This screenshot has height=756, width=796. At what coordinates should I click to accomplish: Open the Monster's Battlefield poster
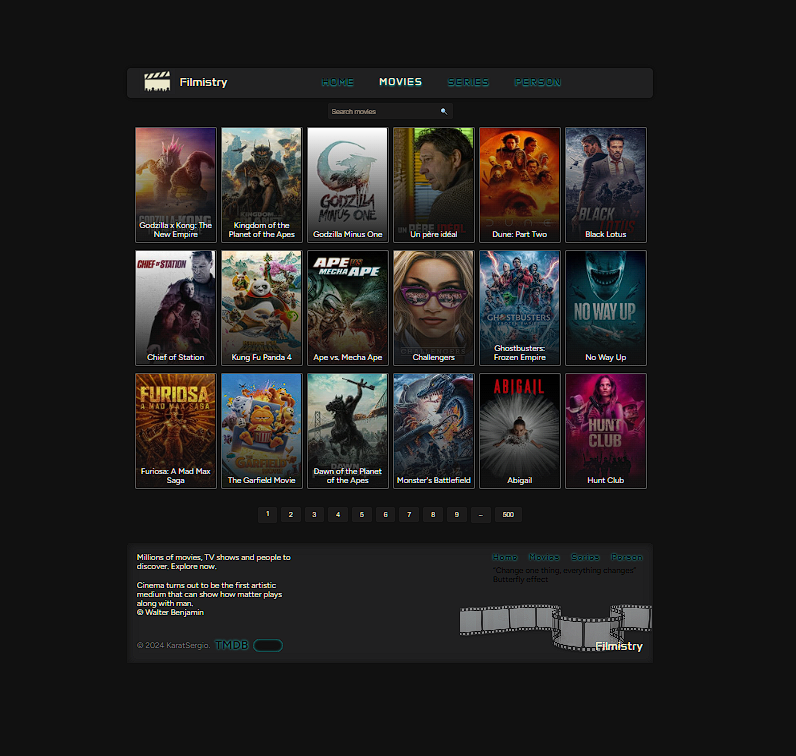click(434, 431)
